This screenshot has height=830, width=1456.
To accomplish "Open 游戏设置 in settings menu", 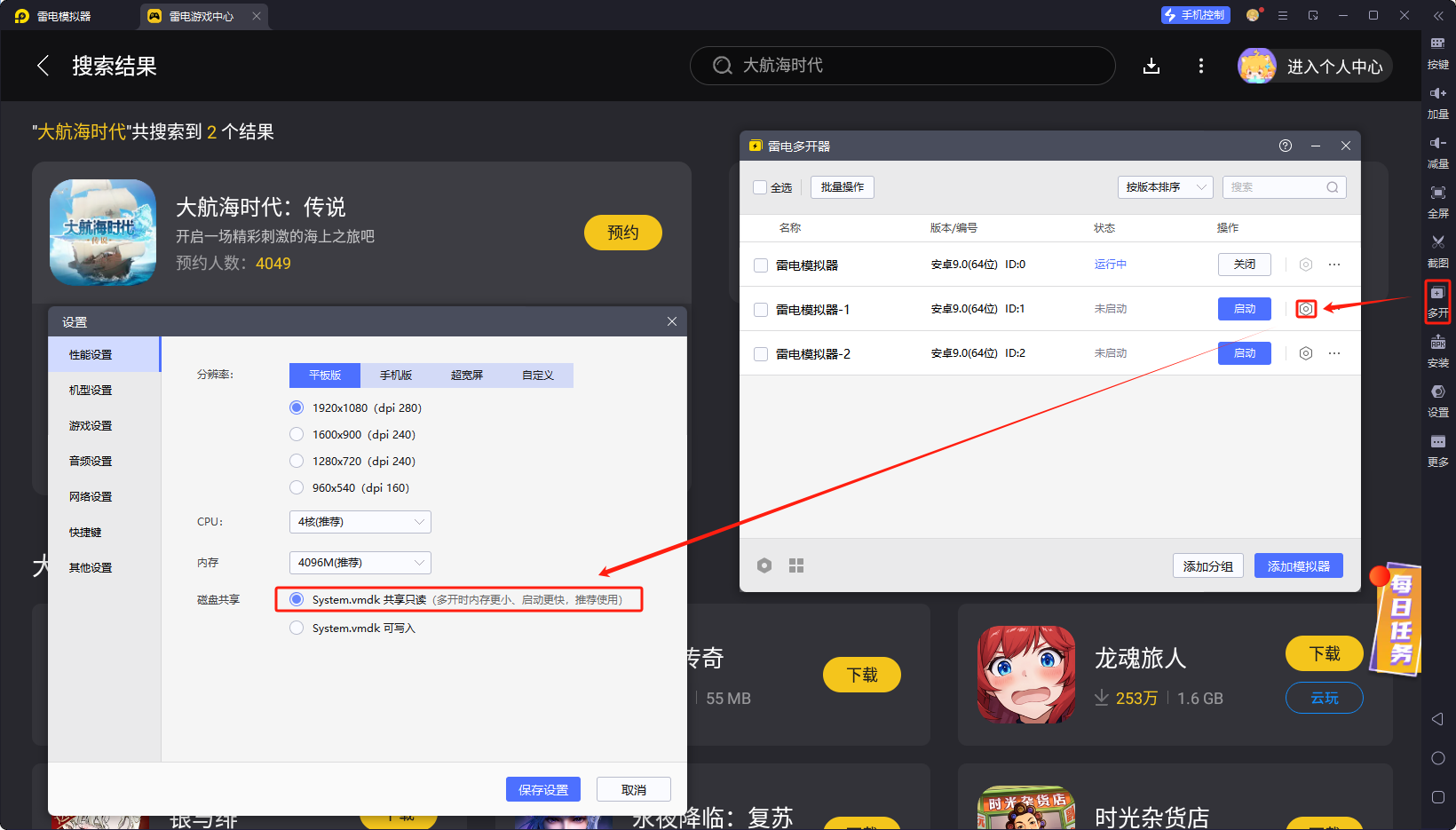I will click(x=104, y=425).
